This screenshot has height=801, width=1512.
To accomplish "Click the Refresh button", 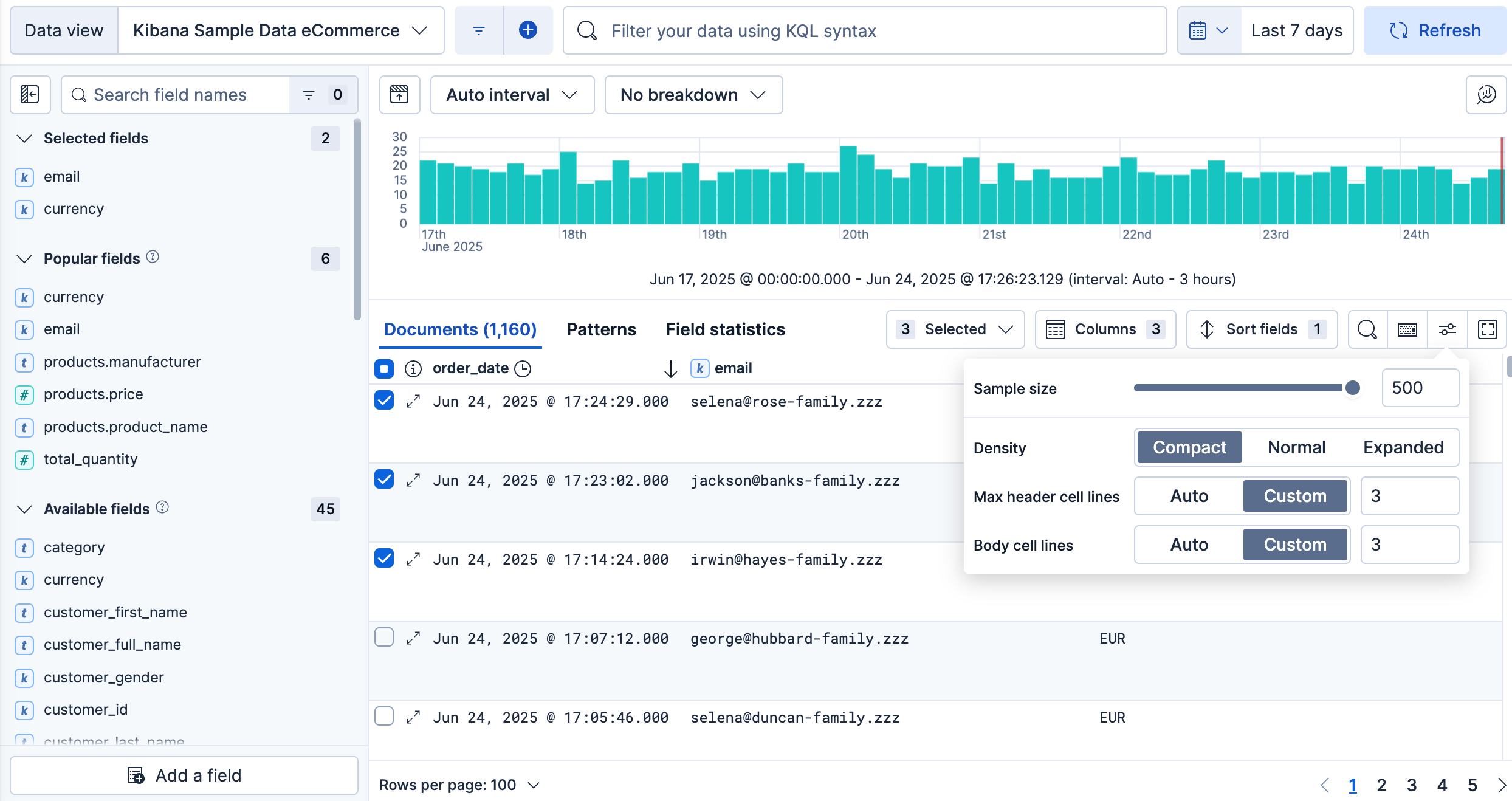I will pyautogui.click(x=1435, y=30).
